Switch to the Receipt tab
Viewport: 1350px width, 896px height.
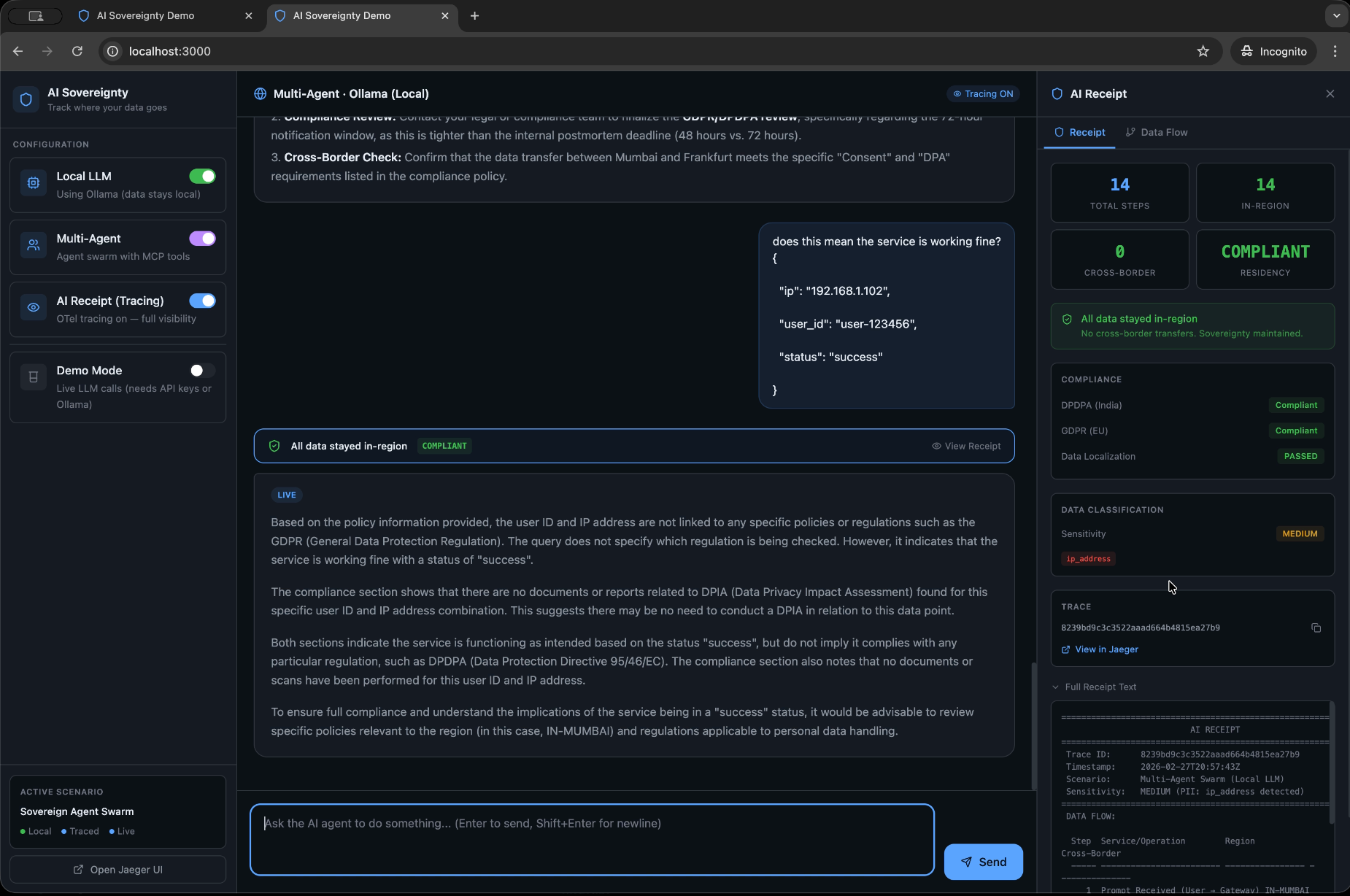click(x=1079, y=132)
